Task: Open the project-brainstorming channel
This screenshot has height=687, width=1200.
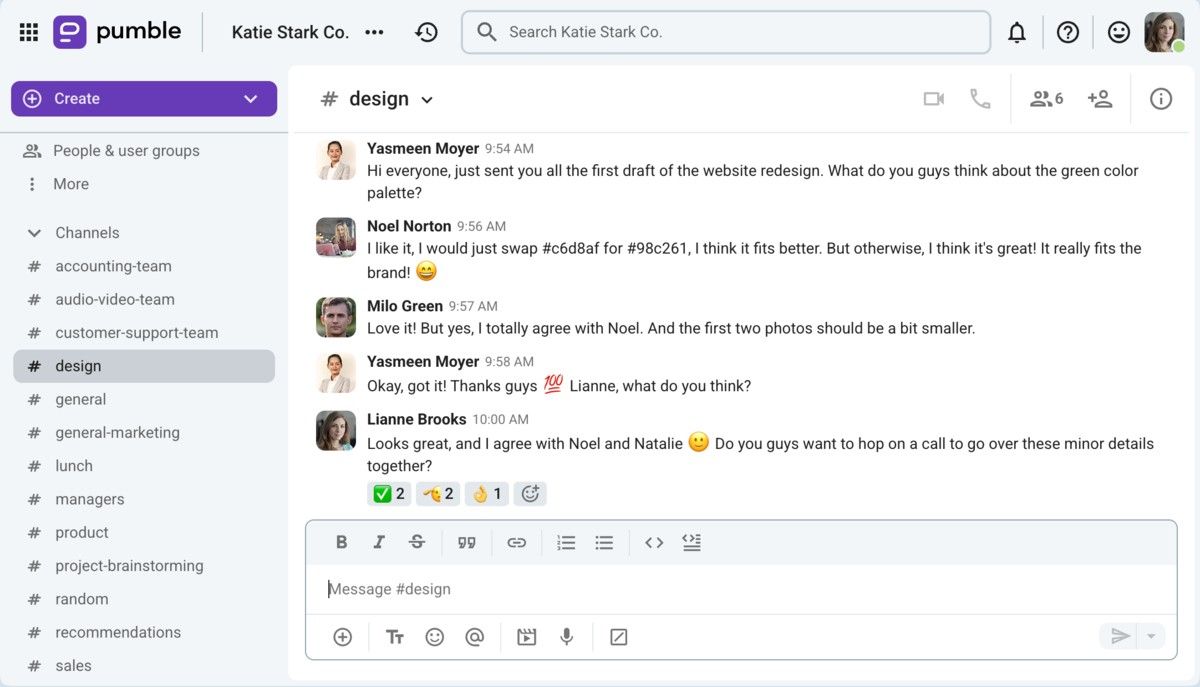Action: pyautogui.click(x=129, y=566)
